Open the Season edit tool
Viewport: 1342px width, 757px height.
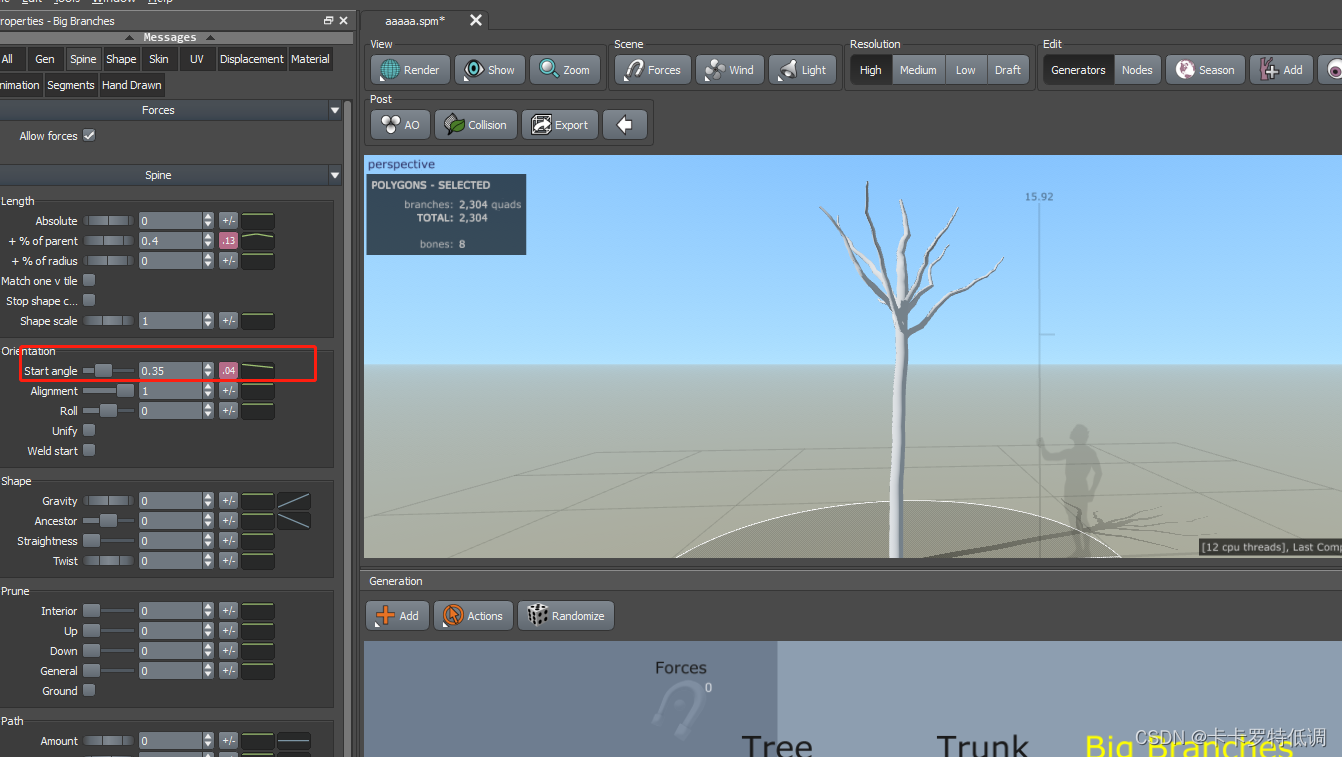[x=1205, y=70]
